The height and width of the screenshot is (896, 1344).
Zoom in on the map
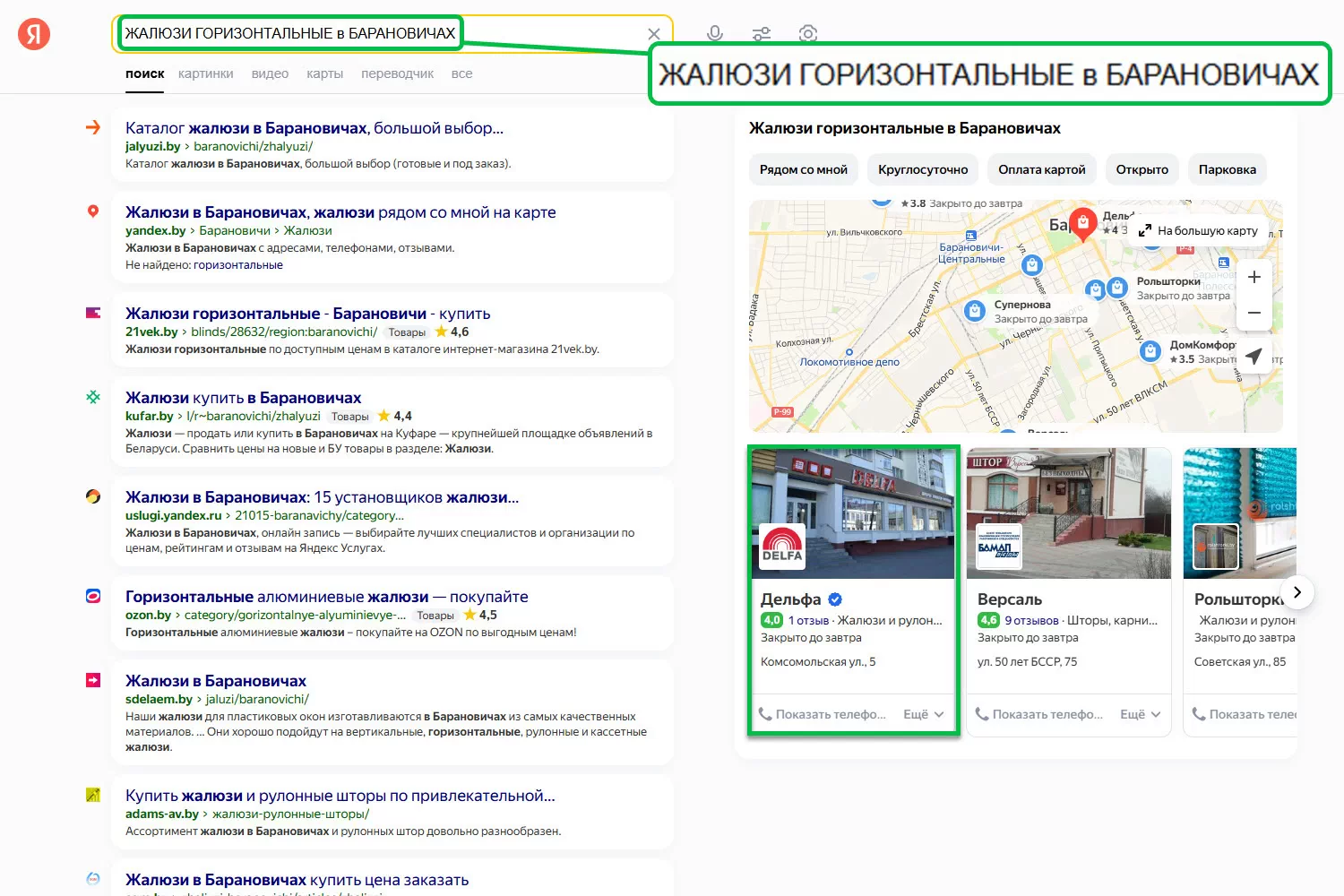[1254, 277]
